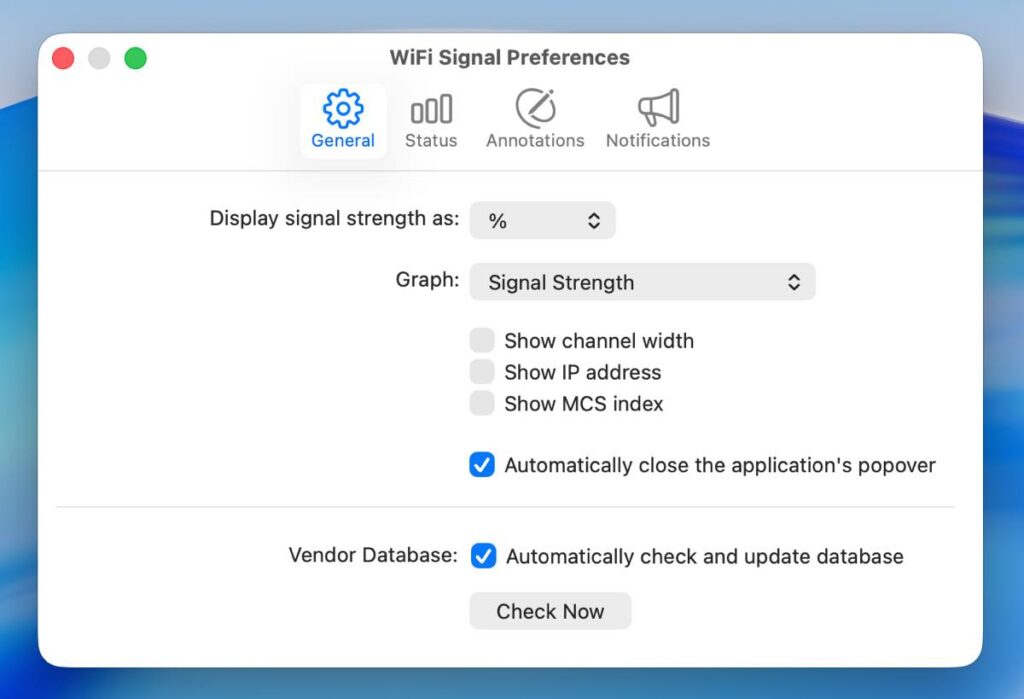The height and width of the screenshot is (699, 1024).
Task: Click the WiFi Signal Preferences title bar
Action: (510, 58)
